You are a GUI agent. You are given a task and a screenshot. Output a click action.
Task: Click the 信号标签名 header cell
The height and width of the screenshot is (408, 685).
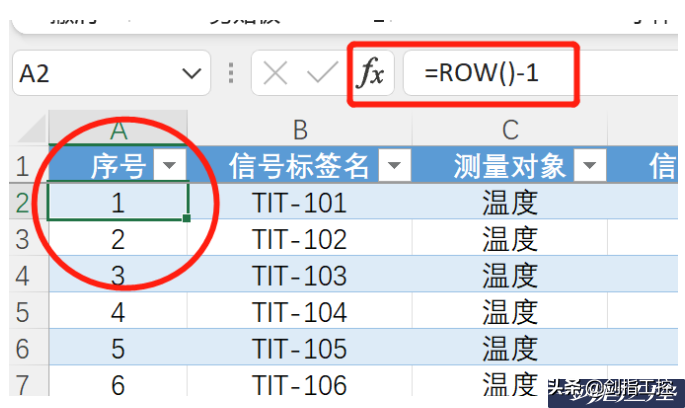click(300, 165)
